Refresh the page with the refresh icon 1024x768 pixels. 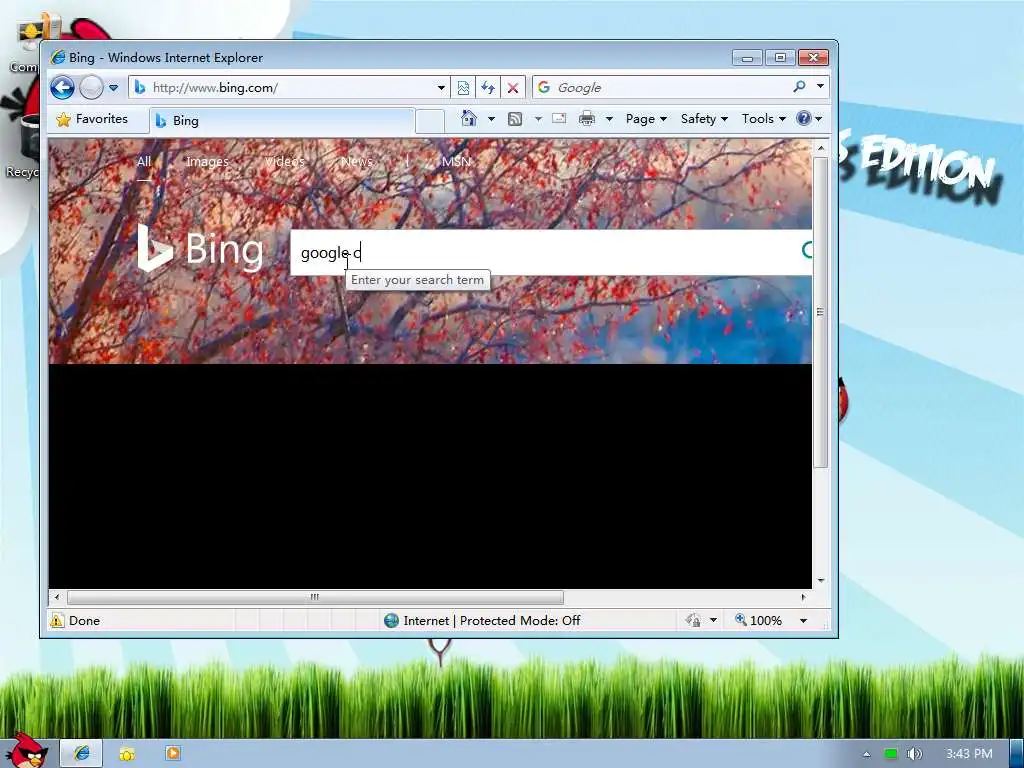click(x=488, y=88)
